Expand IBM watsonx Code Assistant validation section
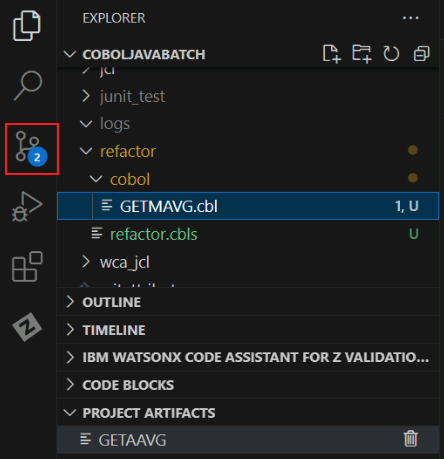This screenshot has width=444, height=459. pos(70,357)
